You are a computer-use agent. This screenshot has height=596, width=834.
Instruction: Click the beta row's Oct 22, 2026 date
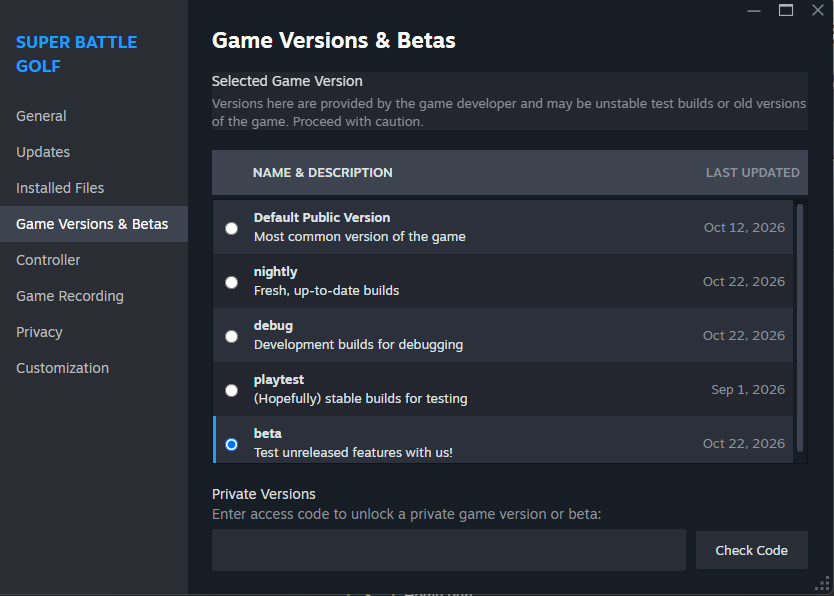(744, 443)
